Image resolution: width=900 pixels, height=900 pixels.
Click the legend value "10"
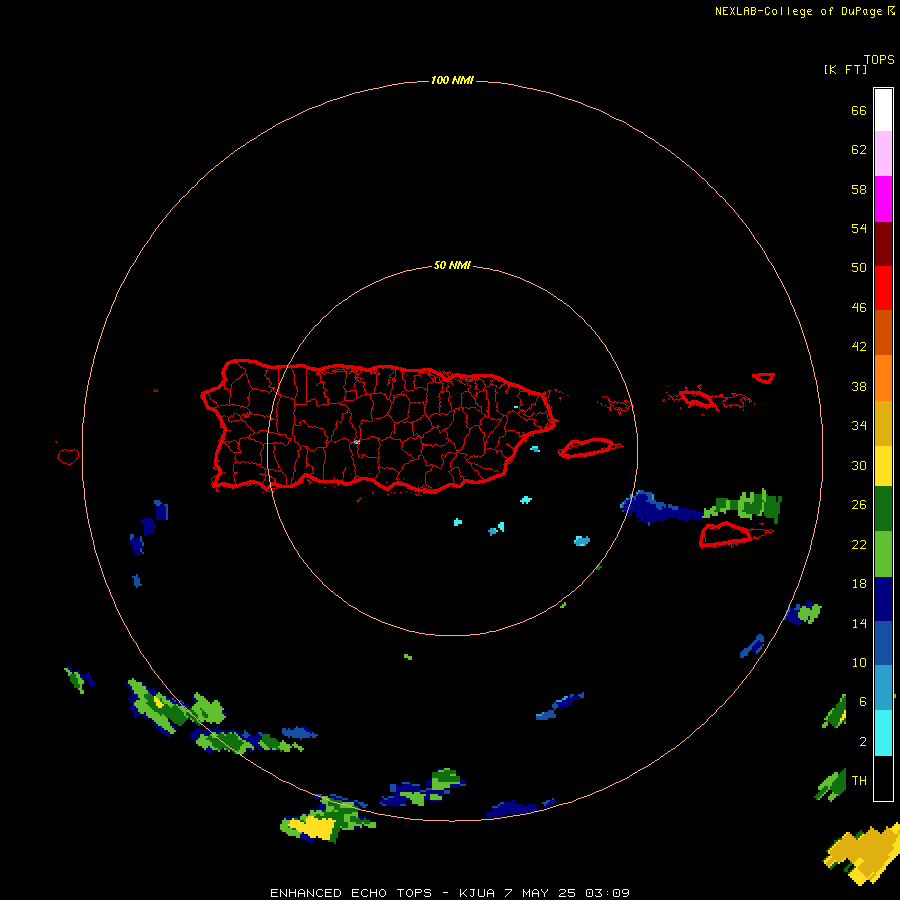pos(859,663)
